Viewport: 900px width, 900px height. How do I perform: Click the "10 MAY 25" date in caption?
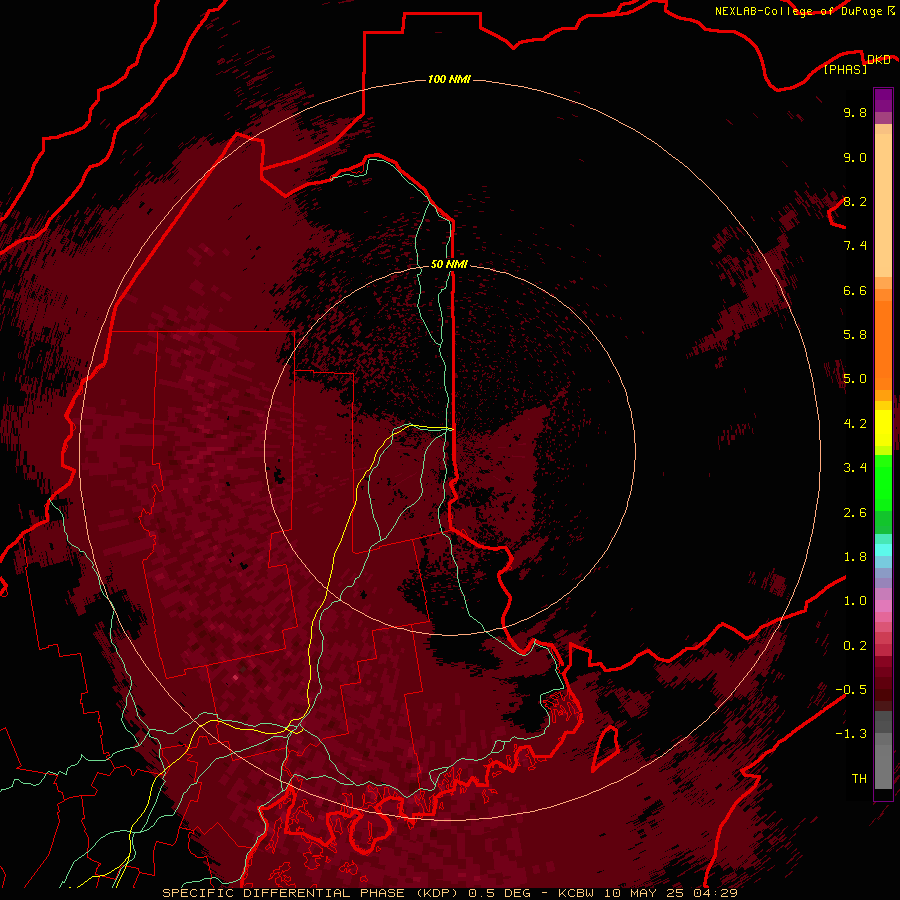[x=643, y=893]
